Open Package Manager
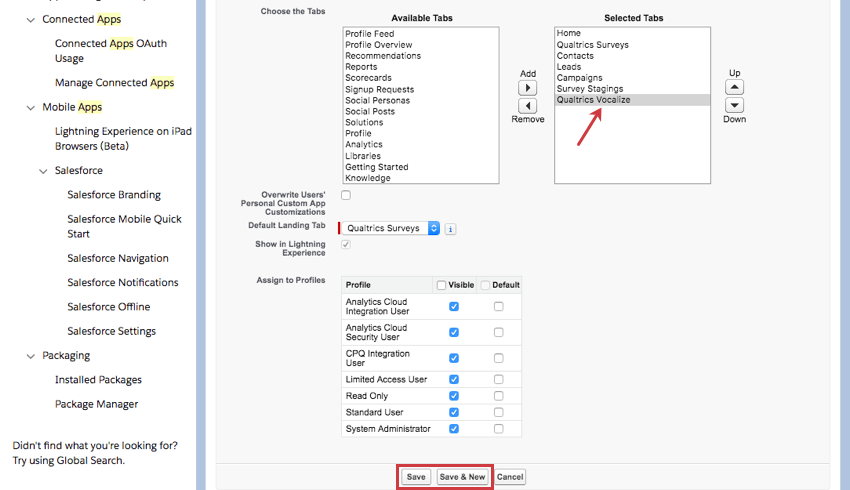This screenshot has height=490, width=850. (96, 404)
